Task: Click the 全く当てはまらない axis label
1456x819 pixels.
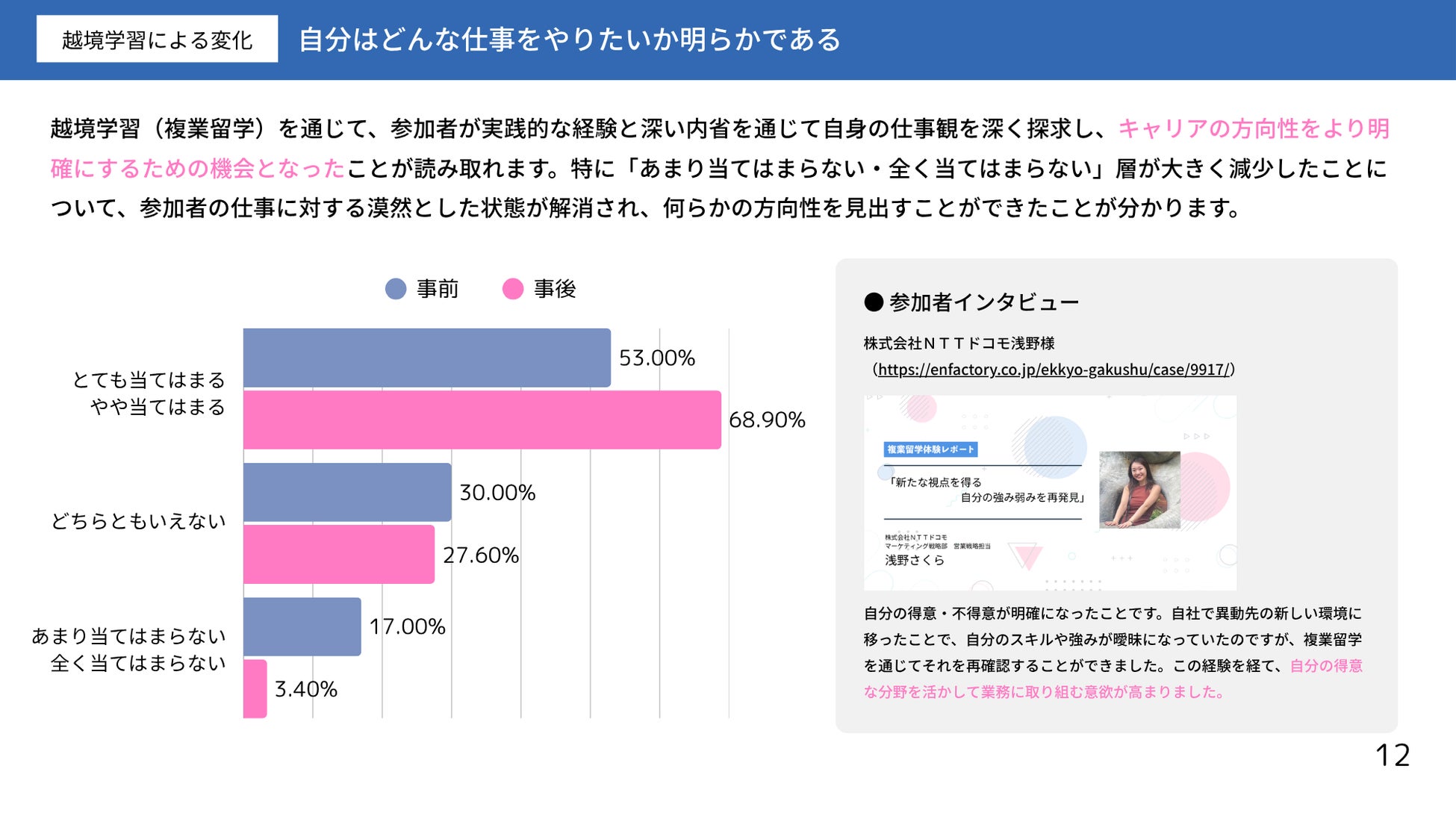Action: pos(138,663)
